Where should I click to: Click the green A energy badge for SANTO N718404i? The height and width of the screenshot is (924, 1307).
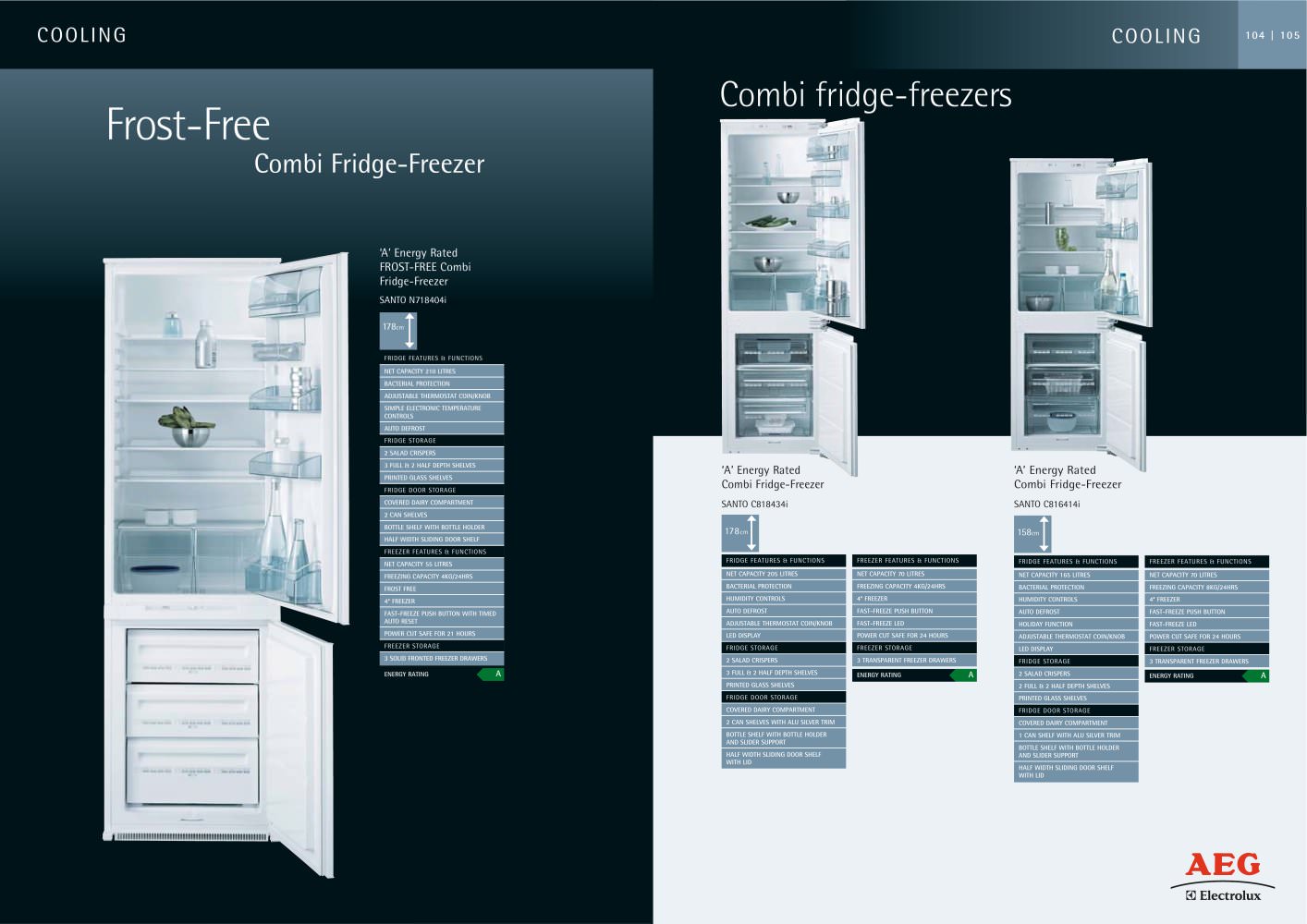(x=491, y=675)
